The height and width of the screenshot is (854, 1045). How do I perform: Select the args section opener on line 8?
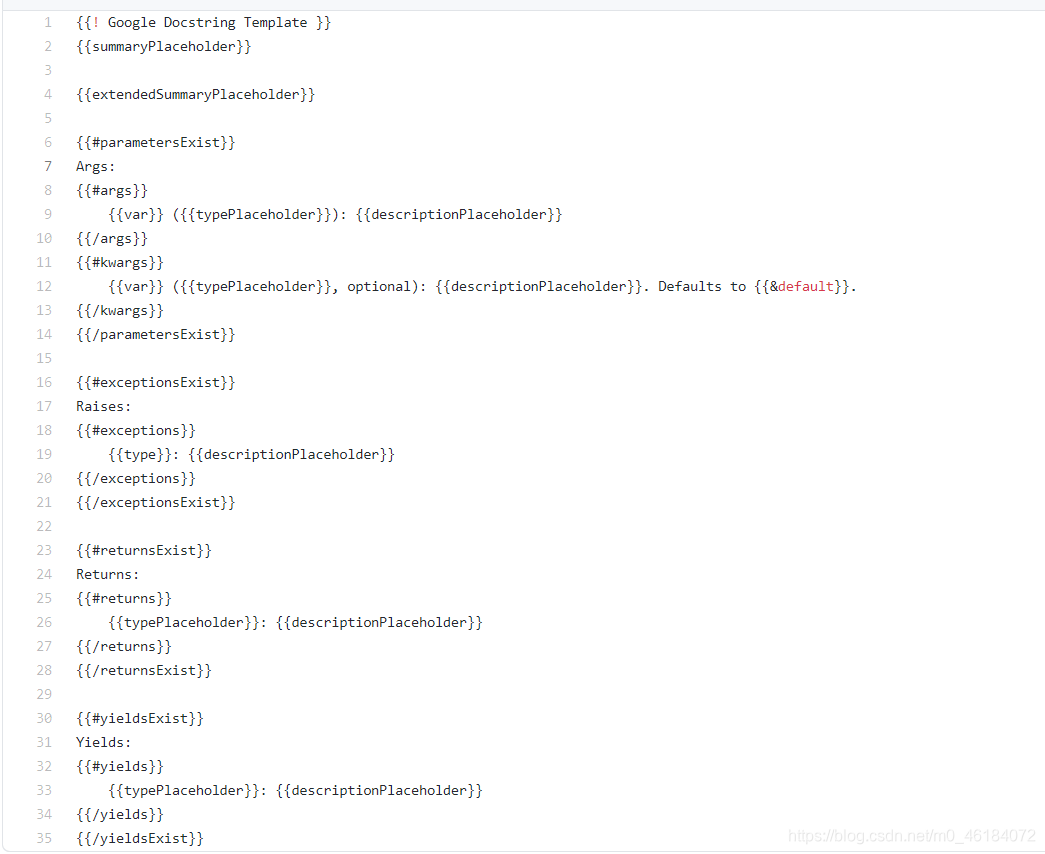tap(111, 190)
